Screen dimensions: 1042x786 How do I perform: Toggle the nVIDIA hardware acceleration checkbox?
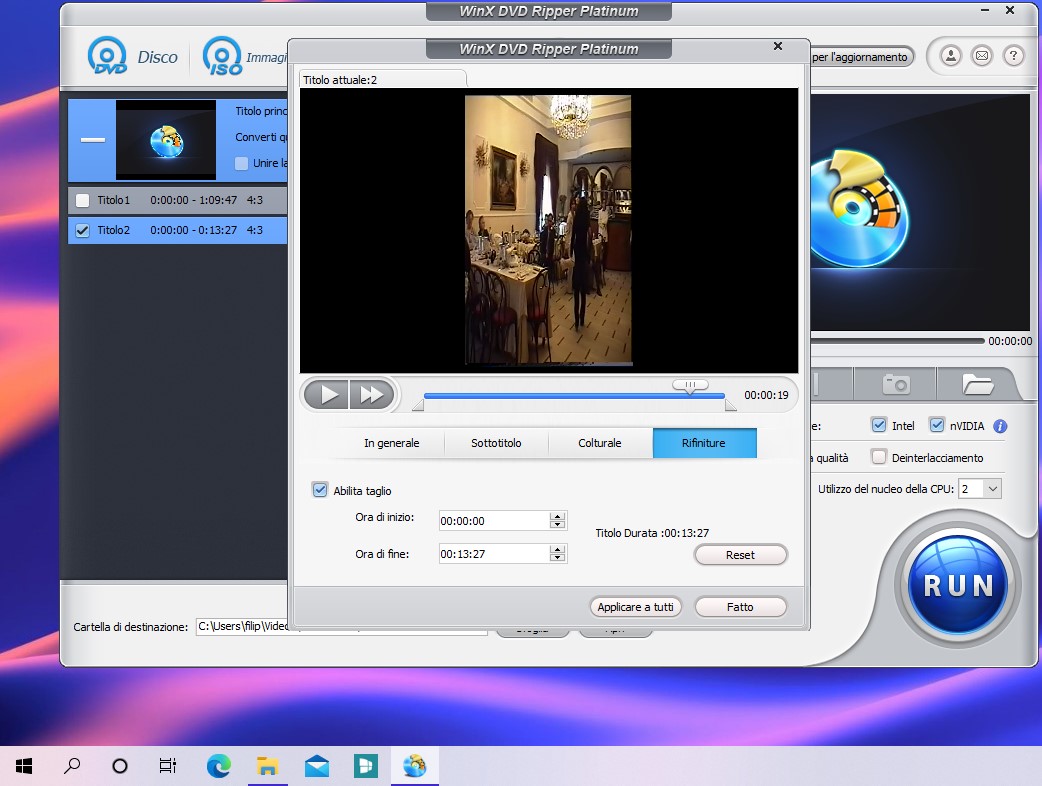point(937,425)
